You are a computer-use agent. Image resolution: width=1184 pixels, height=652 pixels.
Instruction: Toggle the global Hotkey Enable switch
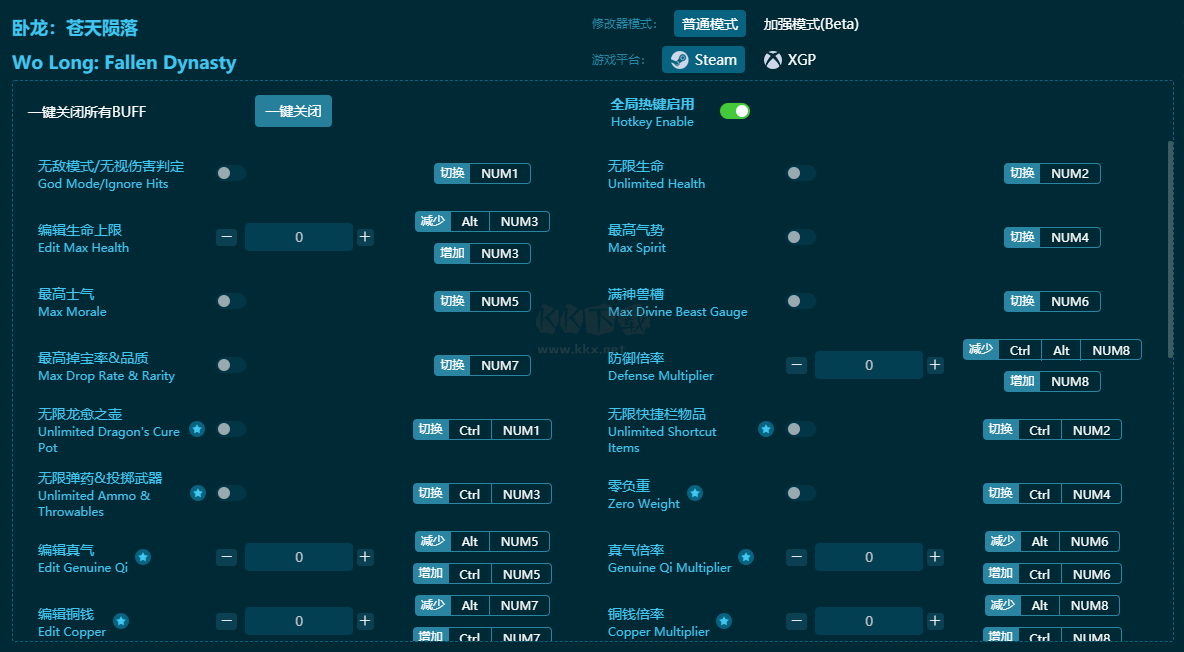coord(735,111)
